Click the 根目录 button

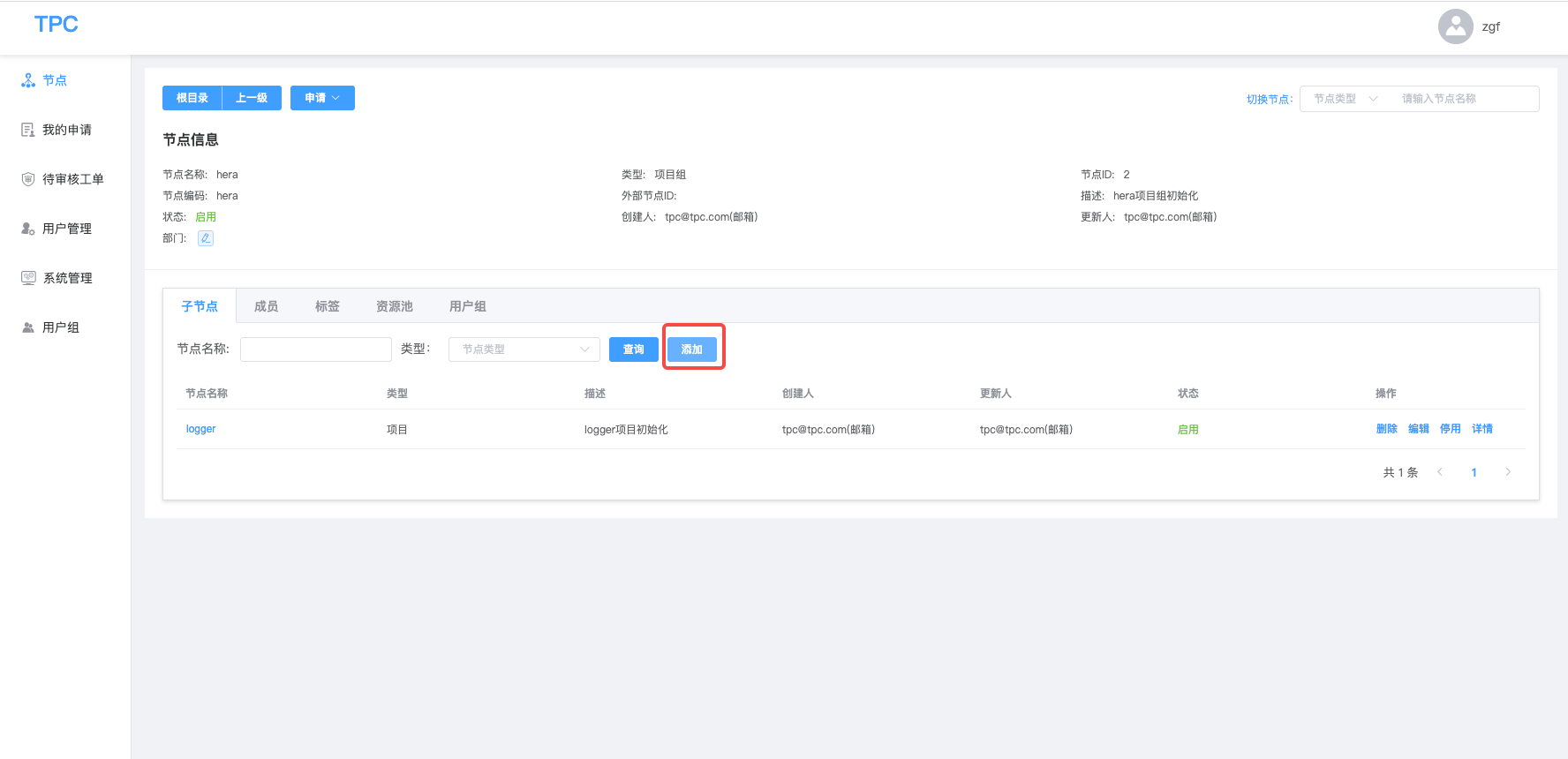coord(192,98)
